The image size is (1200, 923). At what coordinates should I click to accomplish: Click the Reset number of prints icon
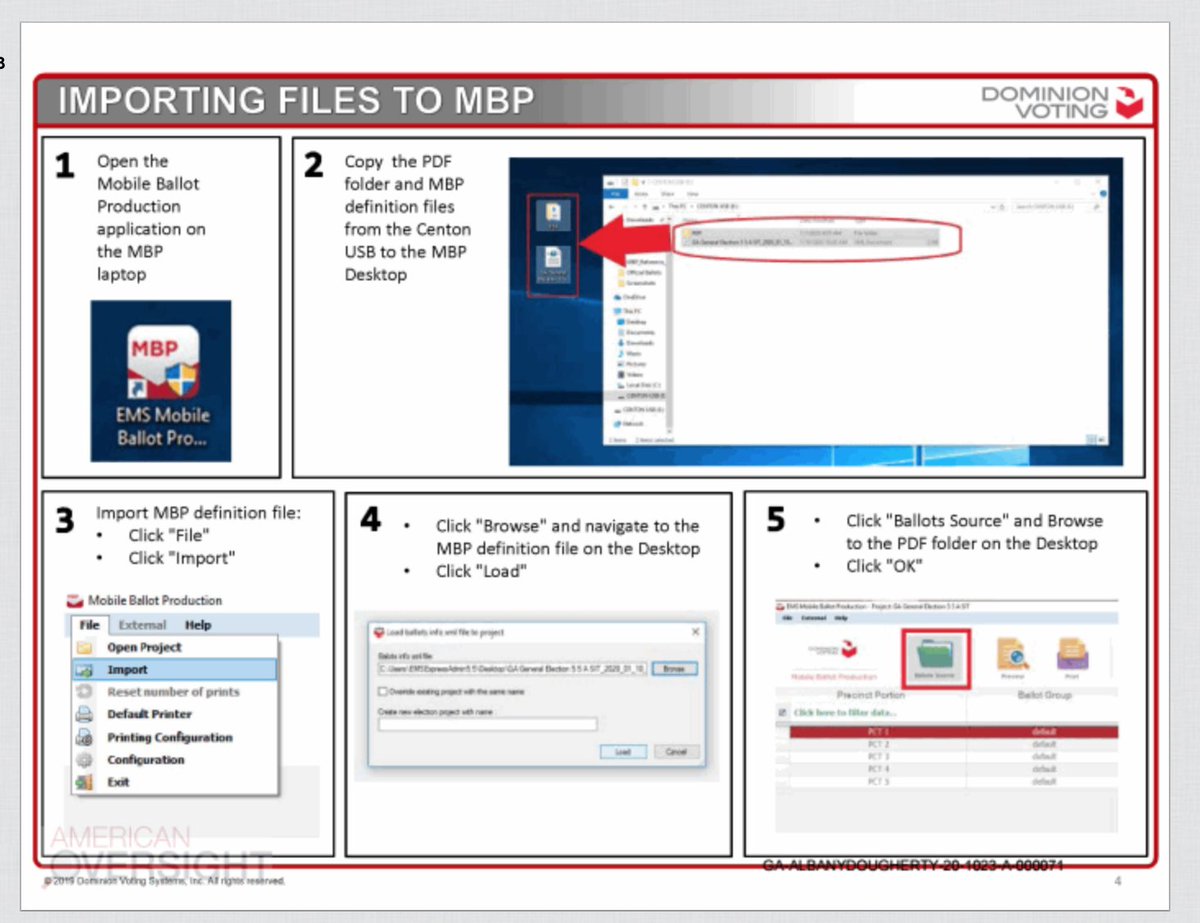[85, 692]
